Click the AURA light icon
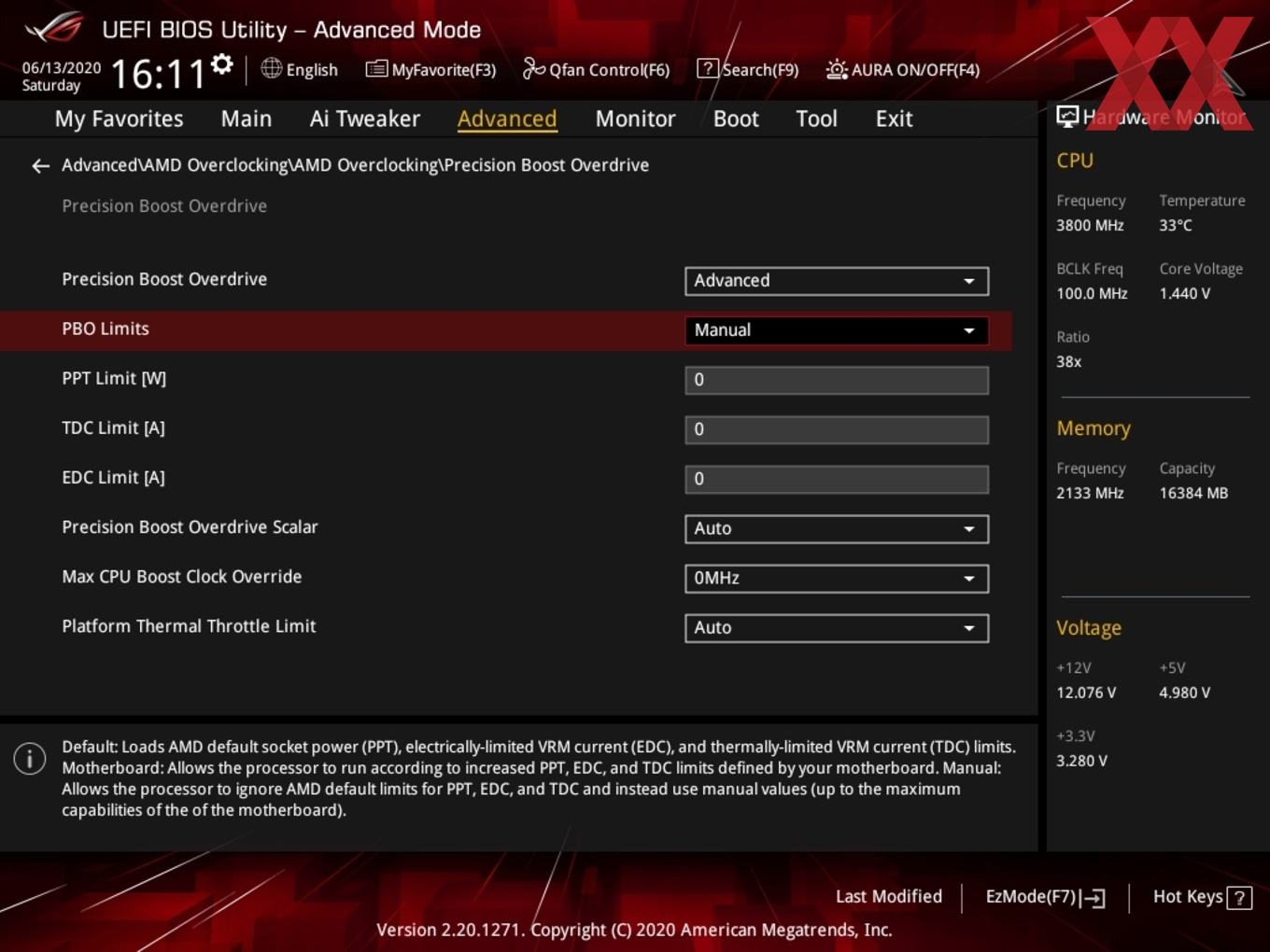The image size is (1270, 952). point(837,69)
